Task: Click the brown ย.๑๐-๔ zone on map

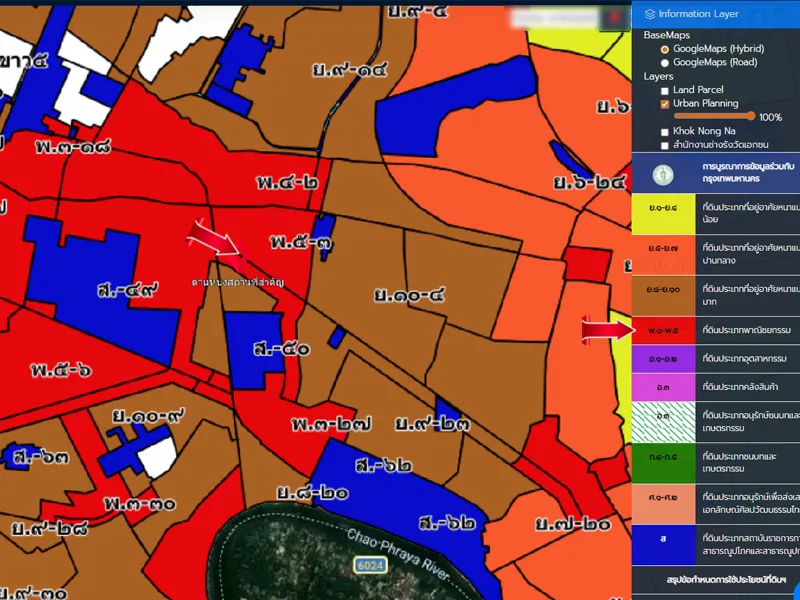Action: (x=410, y=295)
